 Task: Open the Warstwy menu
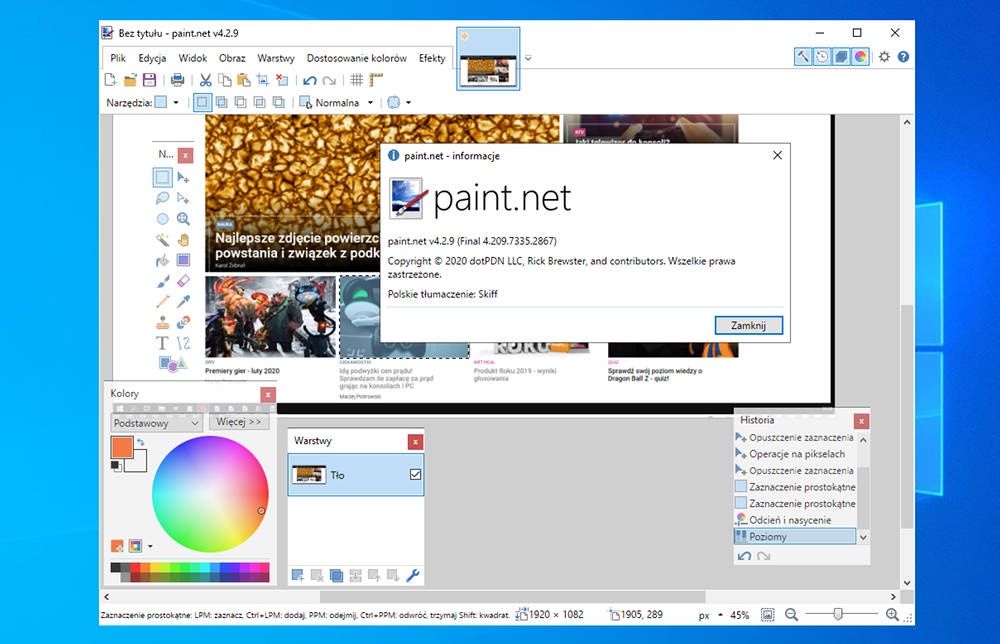point(276,58)
